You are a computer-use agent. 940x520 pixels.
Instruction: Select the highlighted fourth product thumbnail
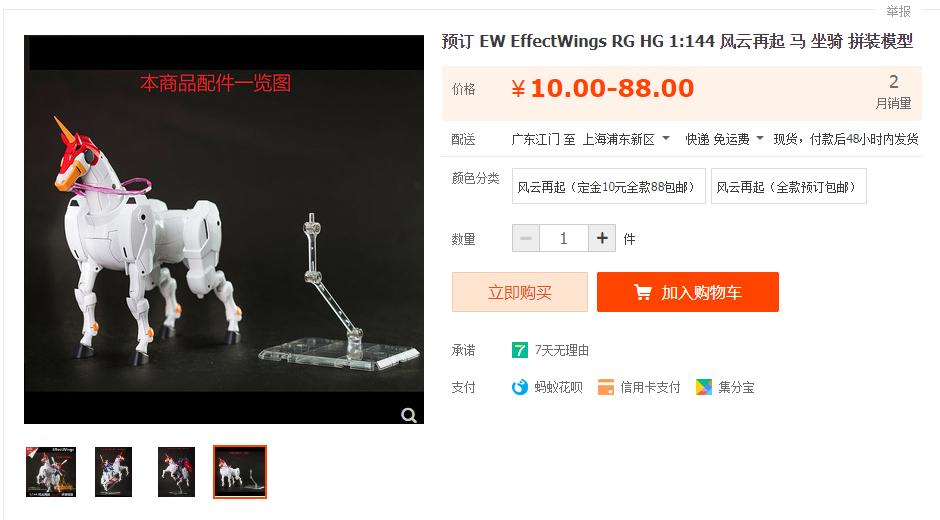point(240,472)
